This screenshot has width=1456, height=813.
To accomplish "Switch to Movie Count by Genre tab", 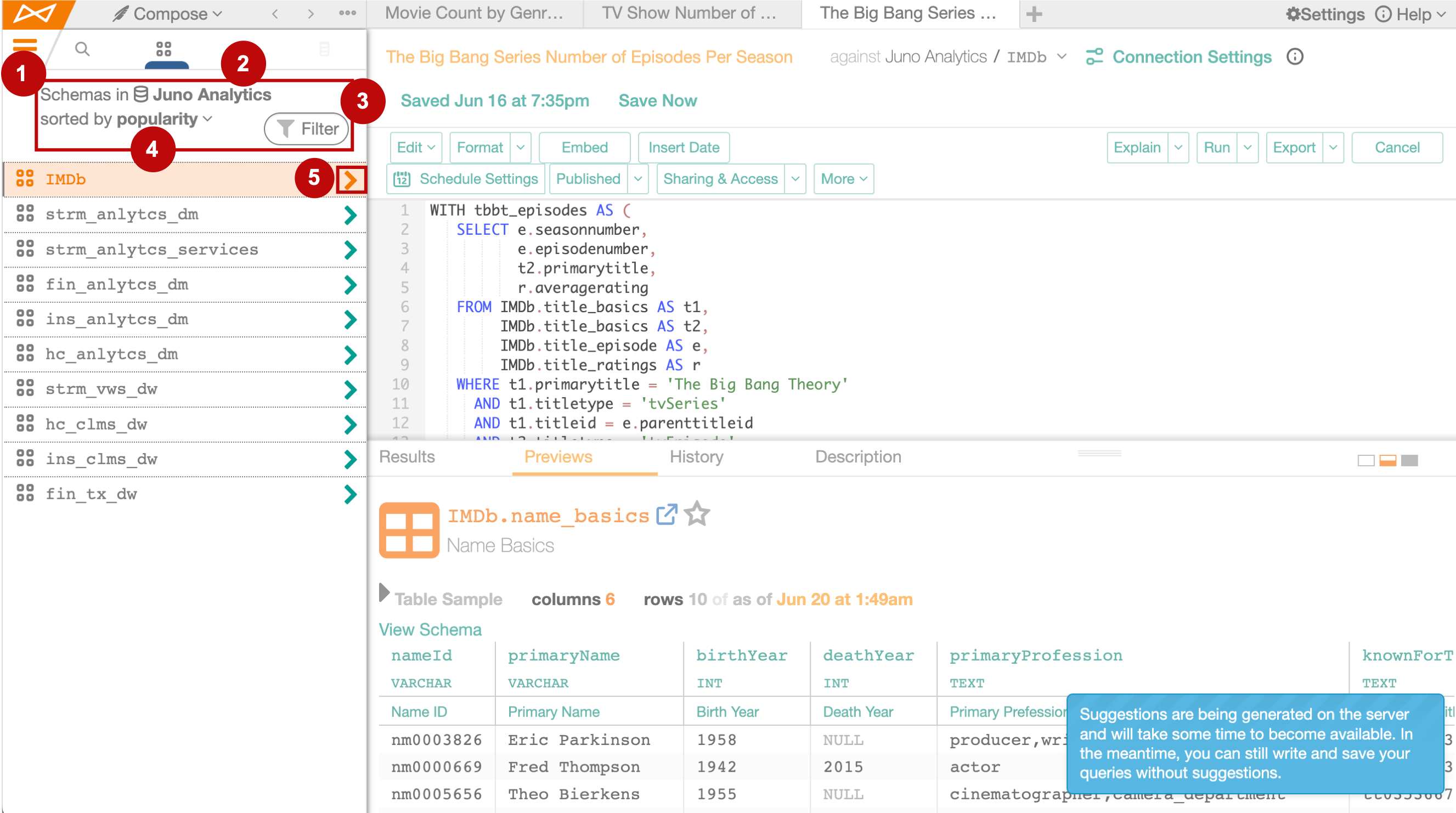I will click(473, 14).
